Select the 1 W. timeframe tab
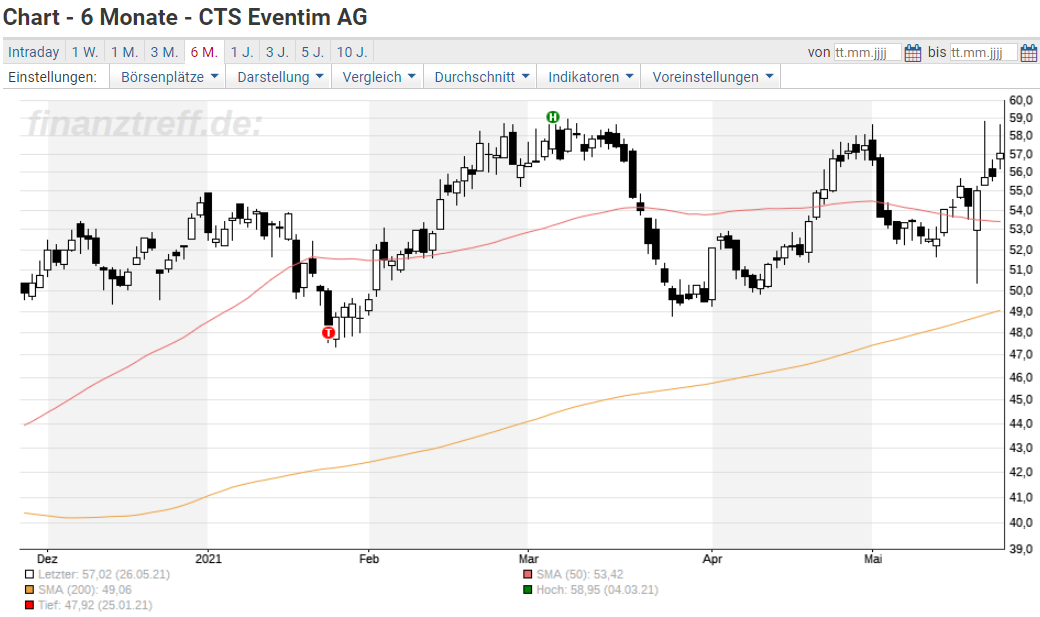This screenshot has height=617, width=1040. pyautogui.click(x=85, y=52)
